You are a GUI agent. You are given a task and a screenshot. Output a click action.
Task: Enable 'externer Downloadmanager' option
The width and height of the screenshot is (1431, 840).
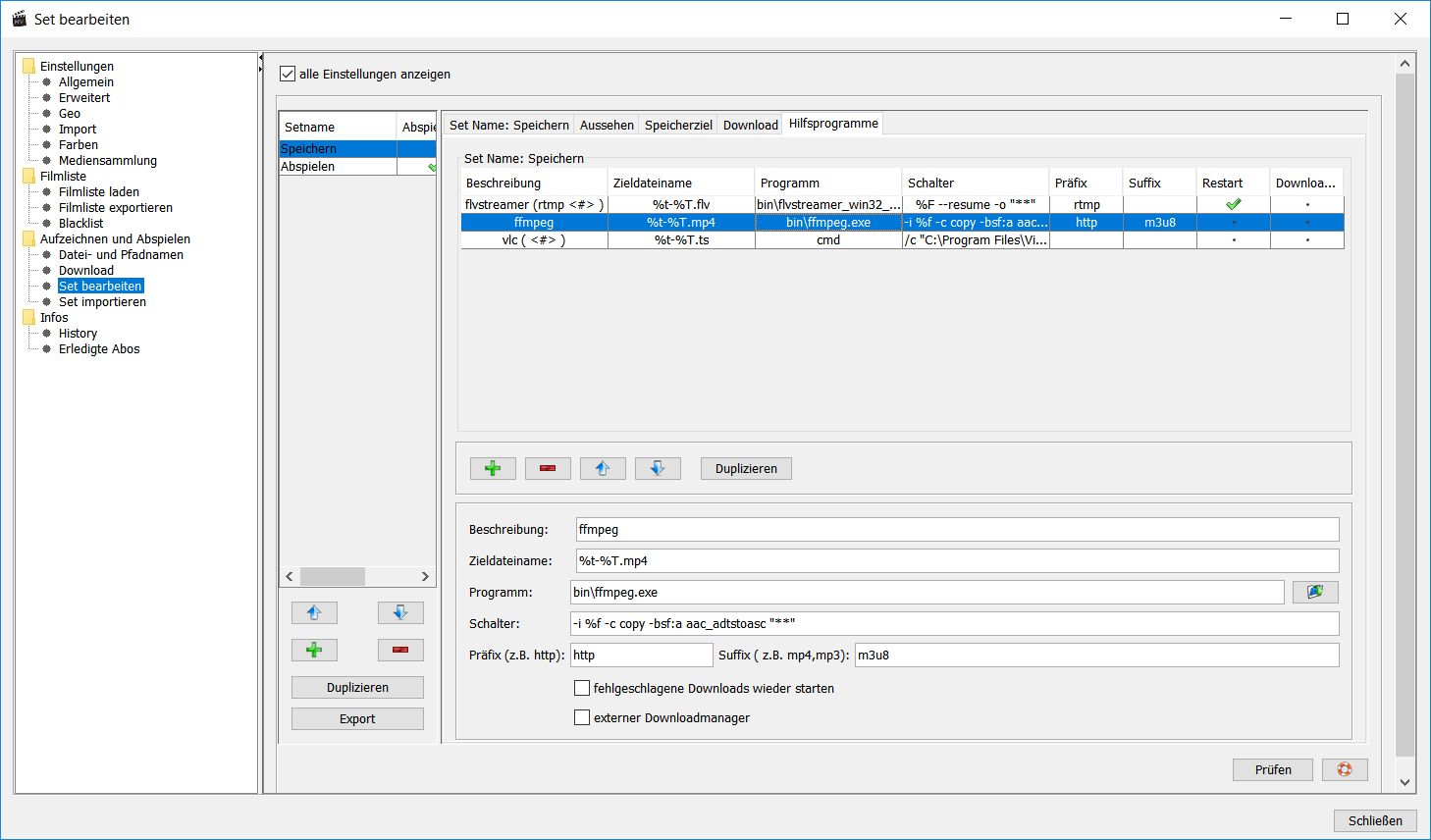click(x=582, y=717)
